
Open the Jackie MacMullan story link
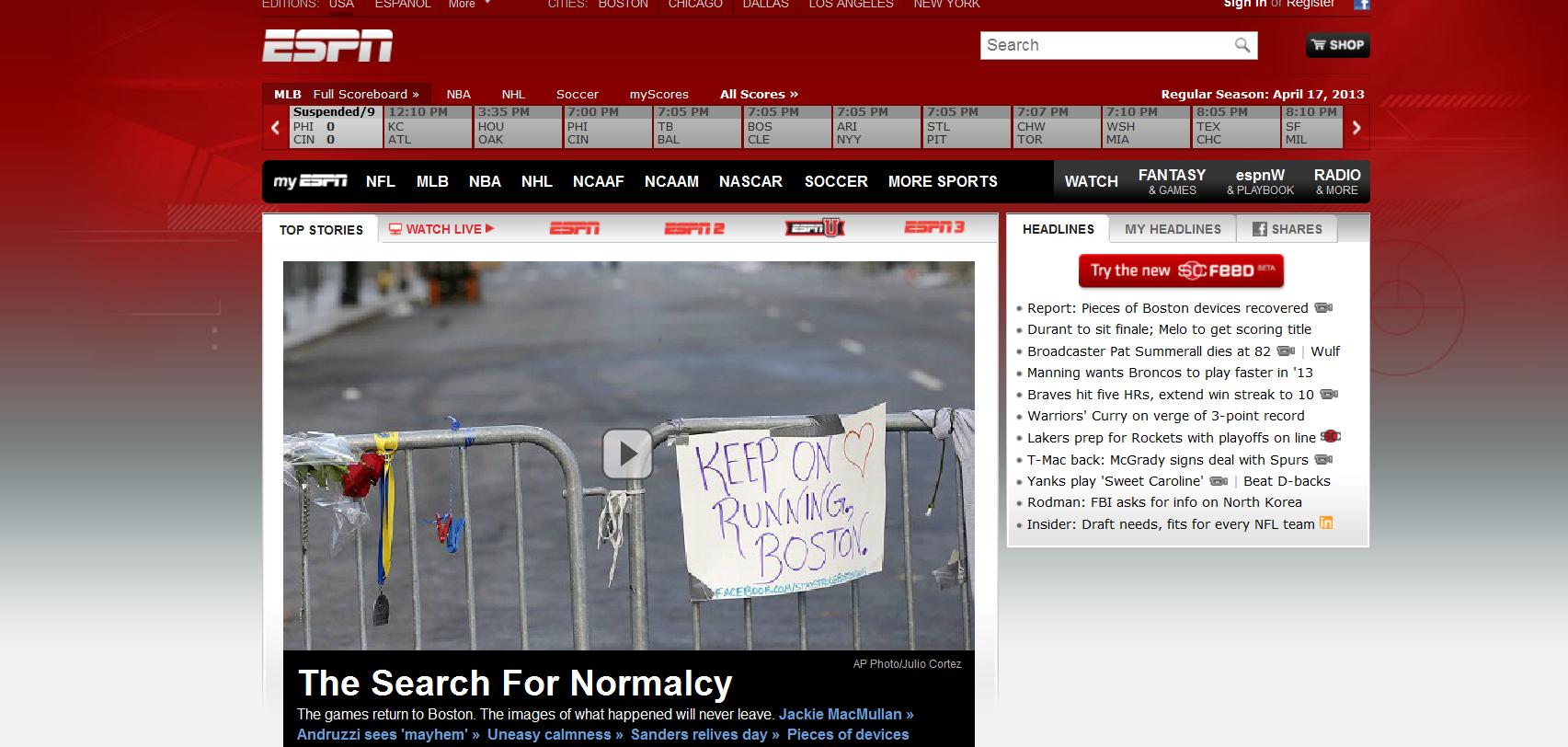[x=846, y=714]
